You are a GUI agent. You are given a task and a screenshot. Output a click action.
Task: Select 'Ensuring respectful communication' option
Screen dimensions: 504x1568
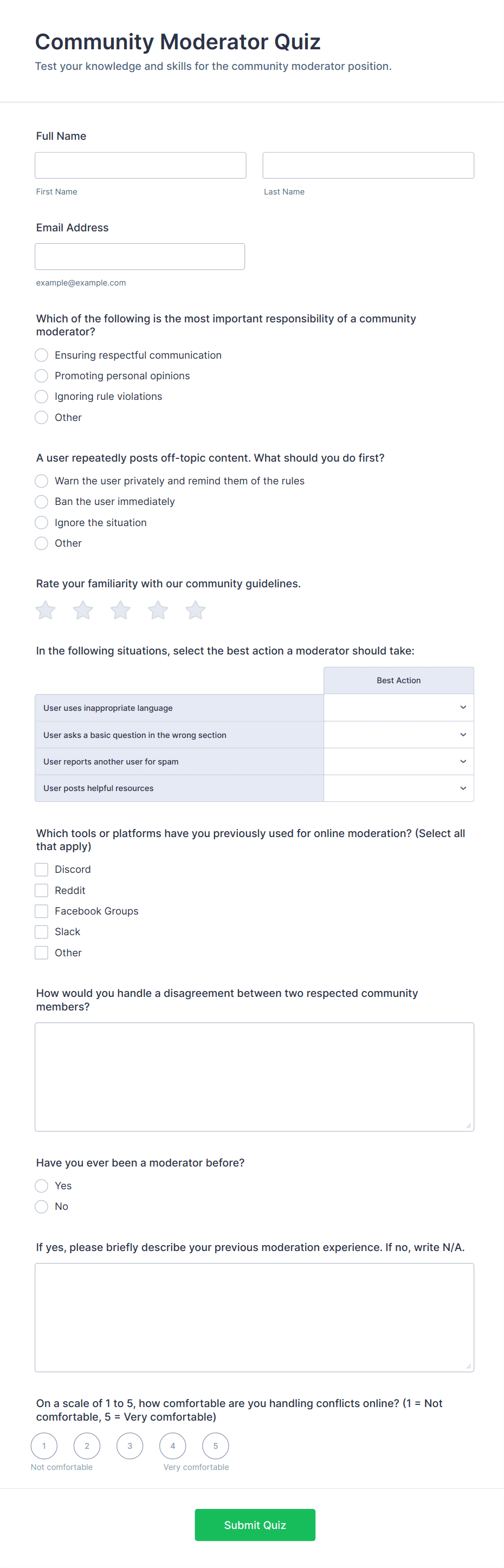41,355
